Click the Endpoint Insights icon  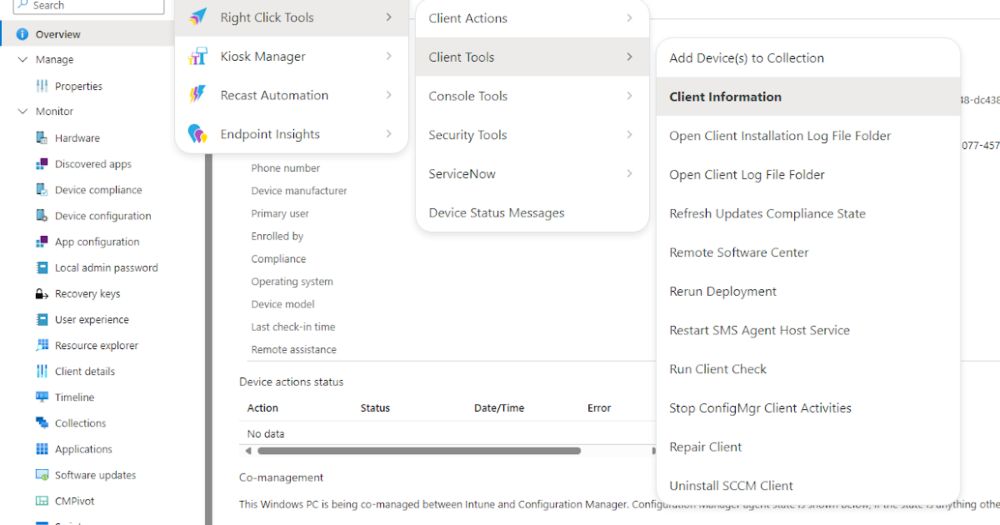point(198,134)
